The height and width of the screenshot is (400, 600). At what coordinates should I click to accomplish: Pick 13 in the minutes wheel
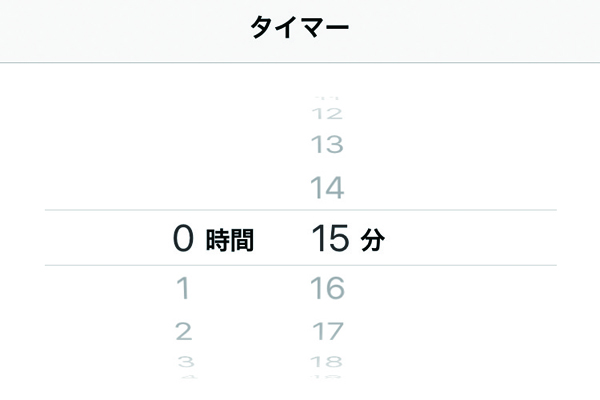[x=327, y=146]
